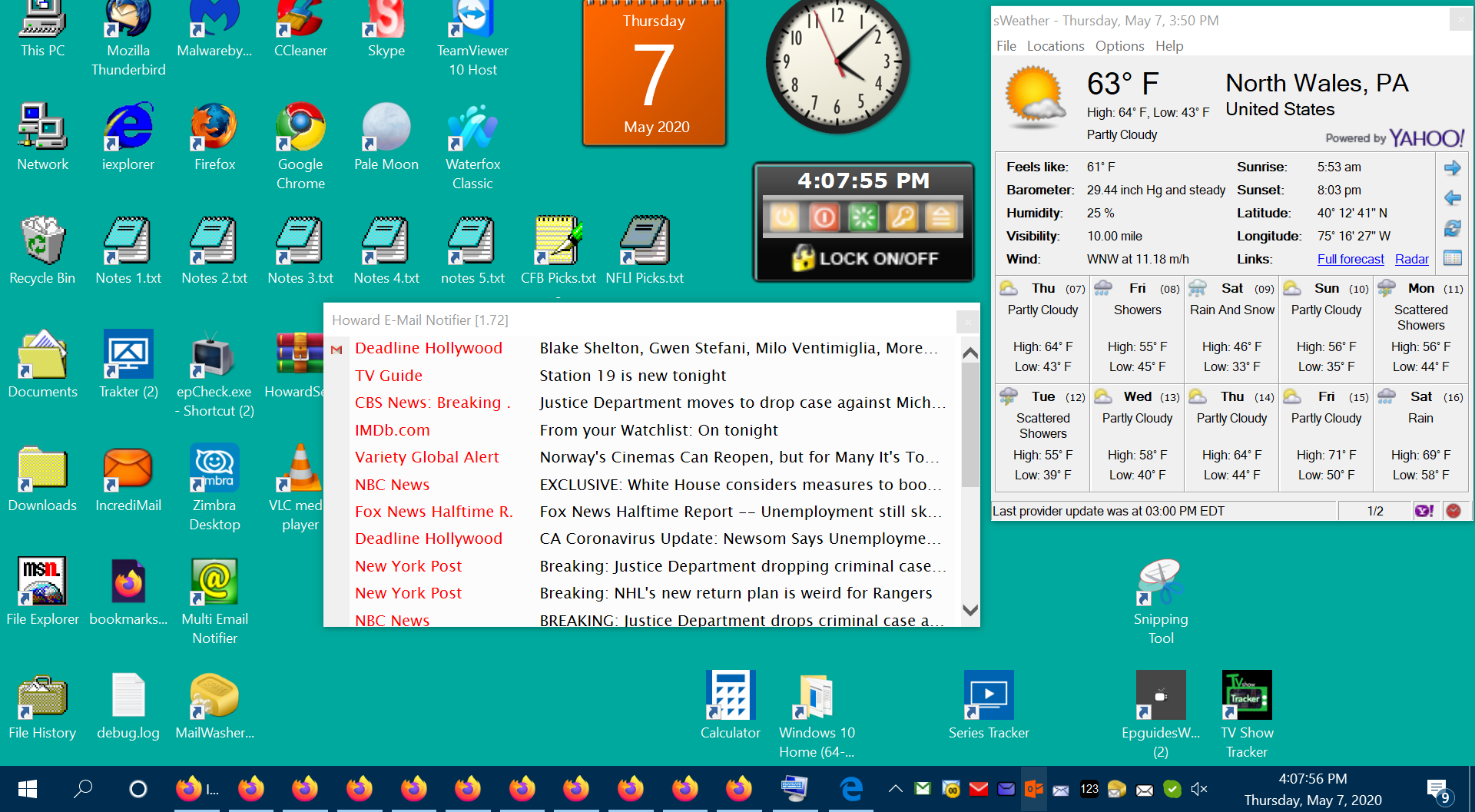Screen dimensions: 1475x812
Task: Click the red clock icon in sWeather status bar
Action: [x=1453, y=511]
